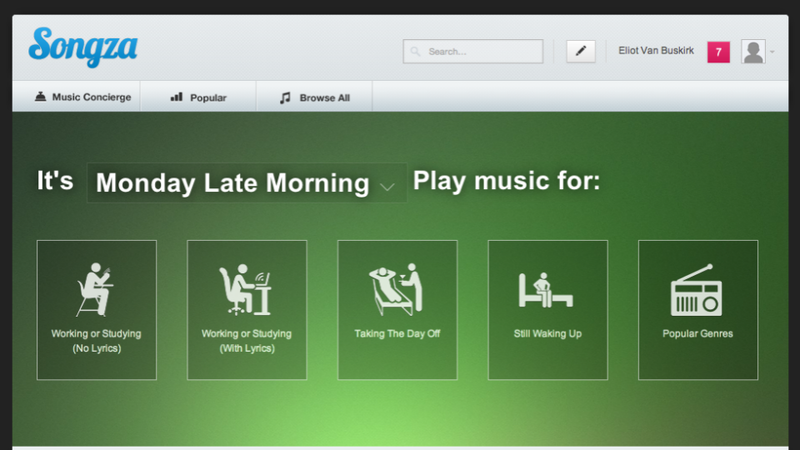Screen dimensions: 800x450
Task: Select Working or Studying (With Lyrics) label
Action: pos(247,341)
